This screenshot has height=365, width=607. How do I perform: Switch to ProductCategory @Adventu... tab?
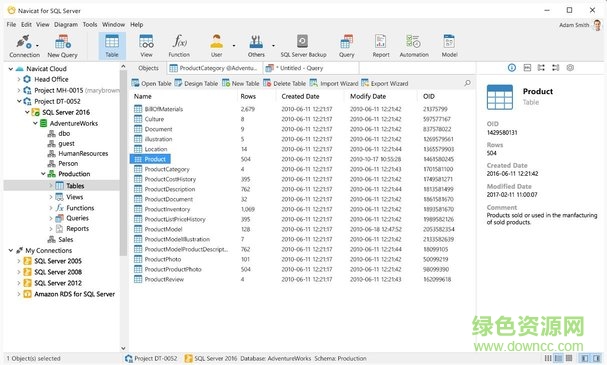click(x=214, y=68)
